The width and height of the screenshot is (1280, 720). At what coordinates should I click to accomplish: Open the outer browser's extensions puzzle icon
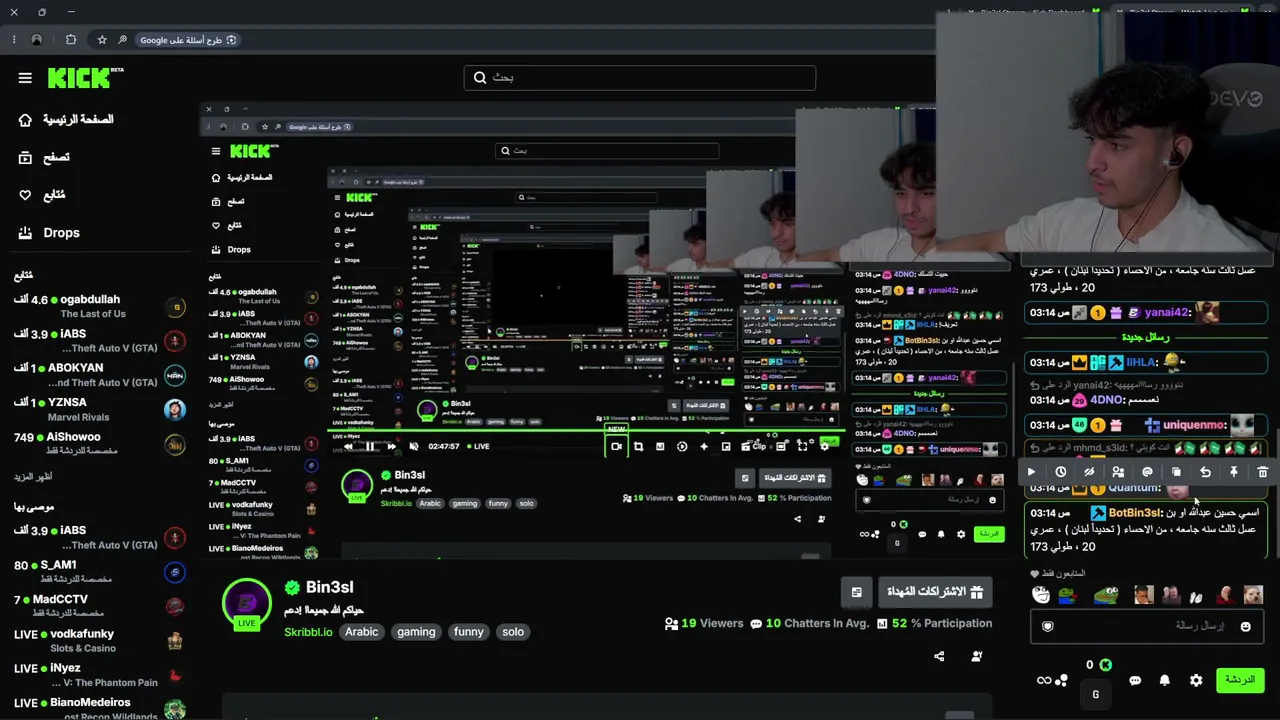tap(71, 40)
